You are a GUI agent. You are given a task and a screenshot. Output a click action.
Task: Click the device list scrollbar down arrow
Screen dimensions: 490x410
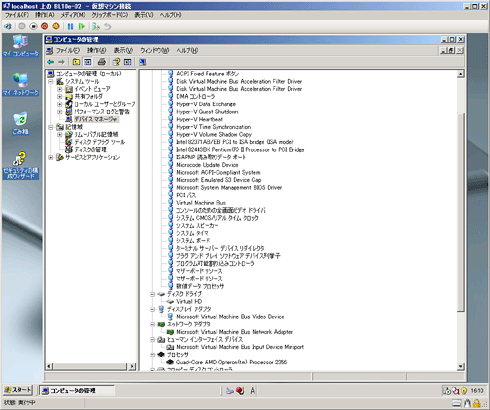coord(461,366)
